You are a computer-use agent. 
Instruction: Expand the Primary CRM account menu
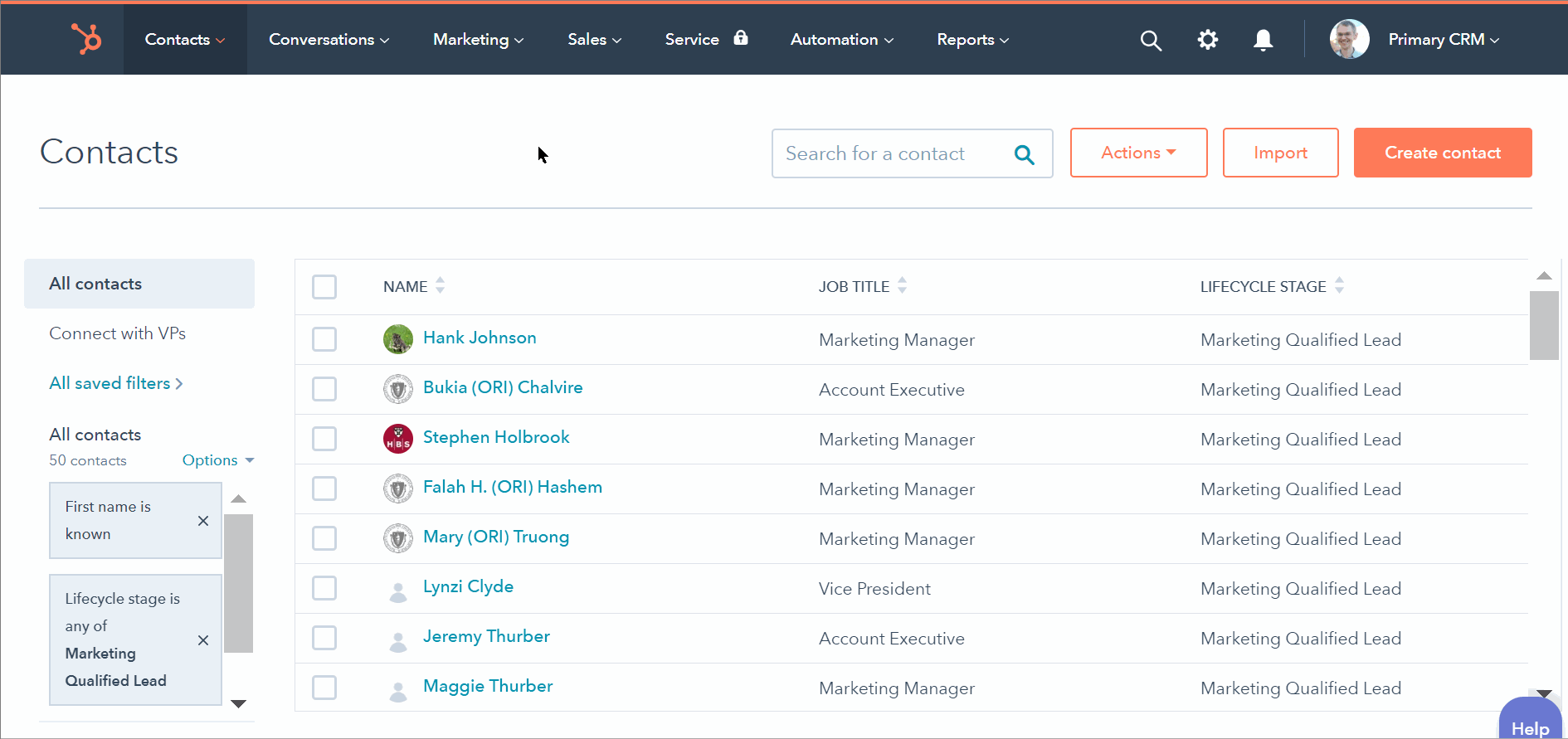click(1444, 40)
